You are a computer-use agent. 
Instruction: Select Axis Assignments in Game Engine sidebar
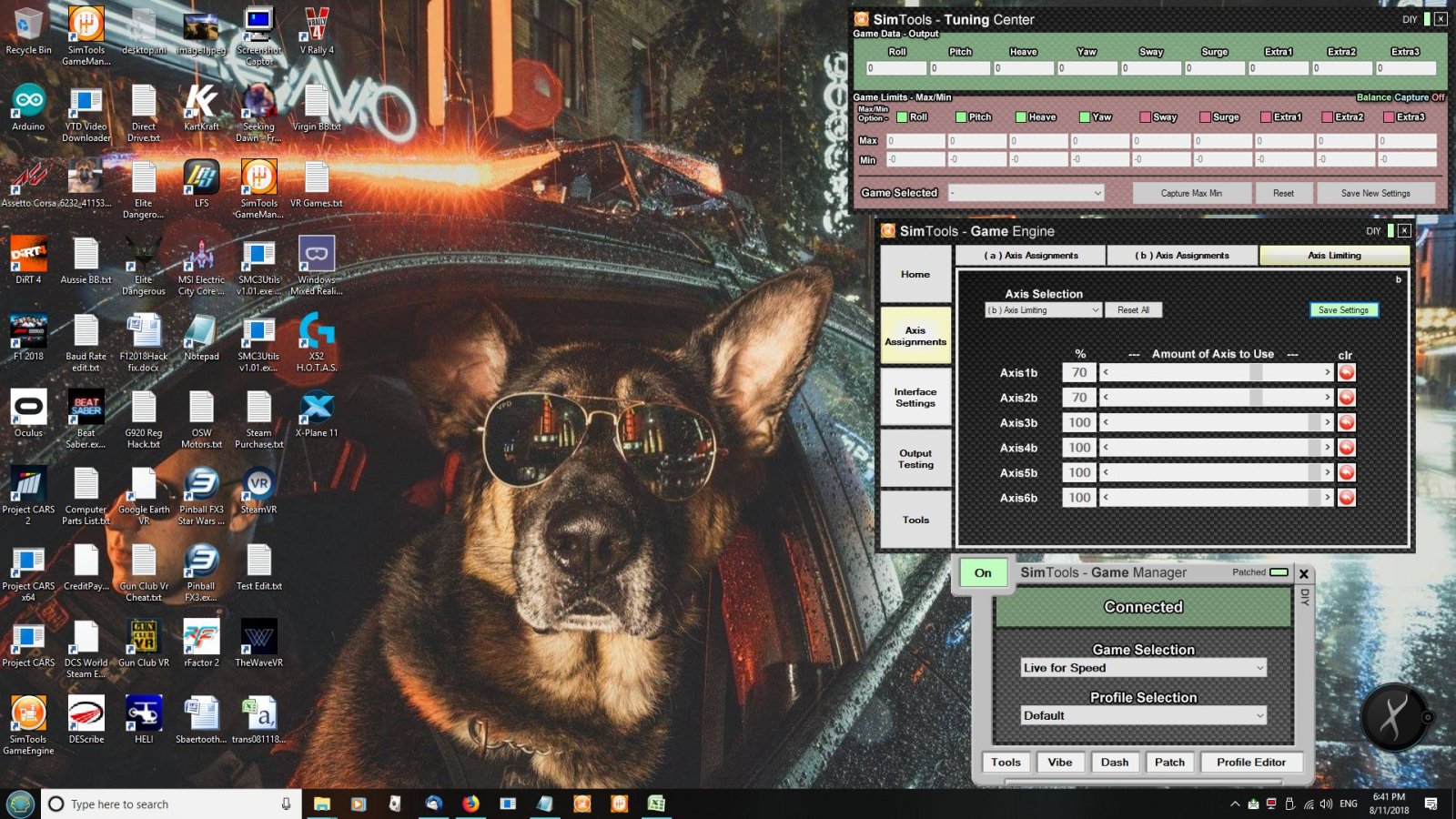click(915, 336)
